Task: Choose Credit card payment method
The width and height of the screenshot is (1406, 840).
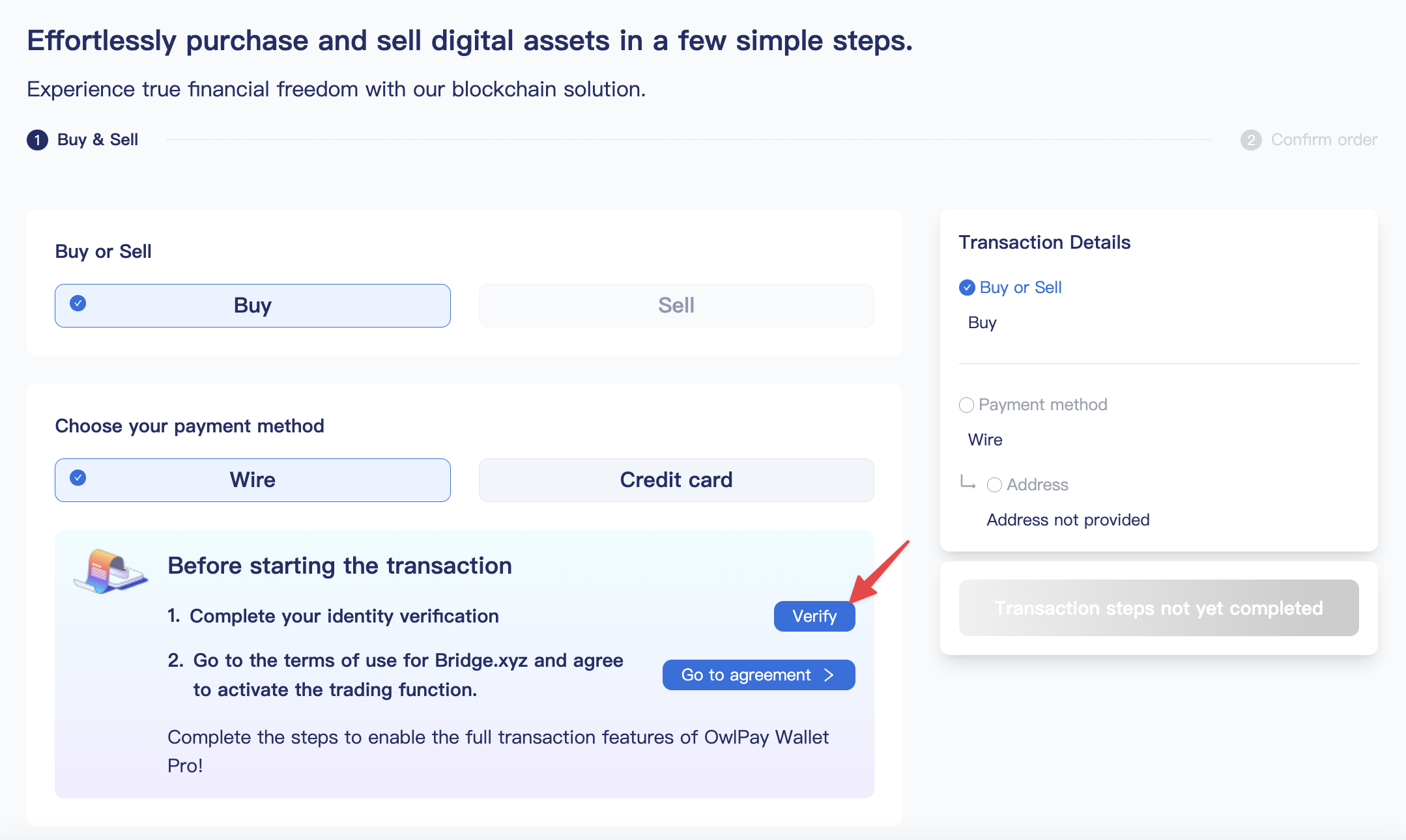Action: point(676,480)
